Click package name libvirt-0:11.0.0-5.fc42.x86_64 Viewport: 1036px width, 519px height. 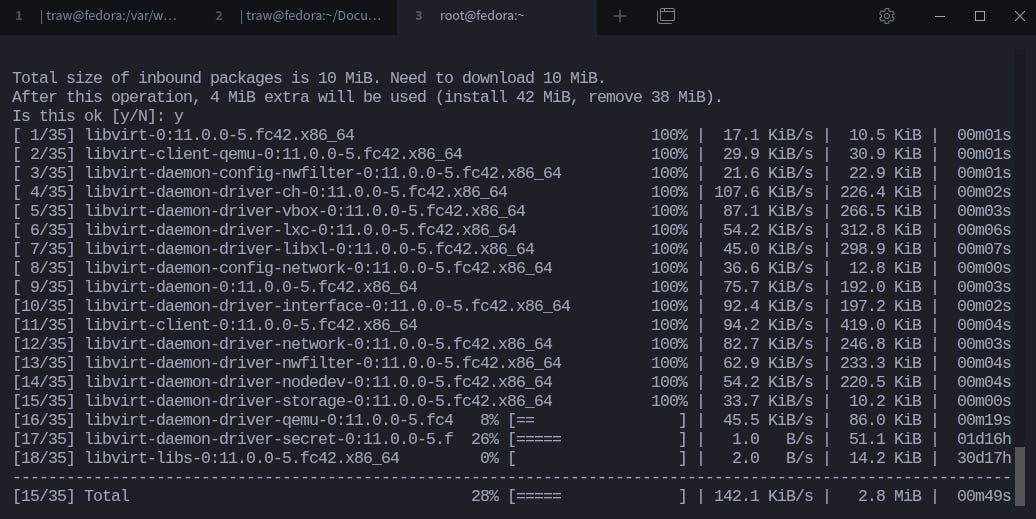tap(220, 135)
